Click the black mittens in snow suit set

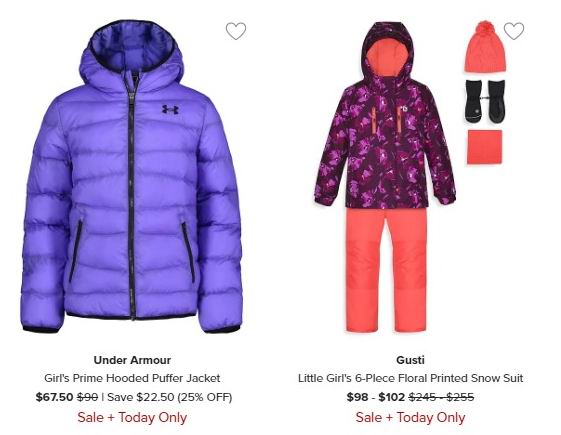(x=485, y=101)
